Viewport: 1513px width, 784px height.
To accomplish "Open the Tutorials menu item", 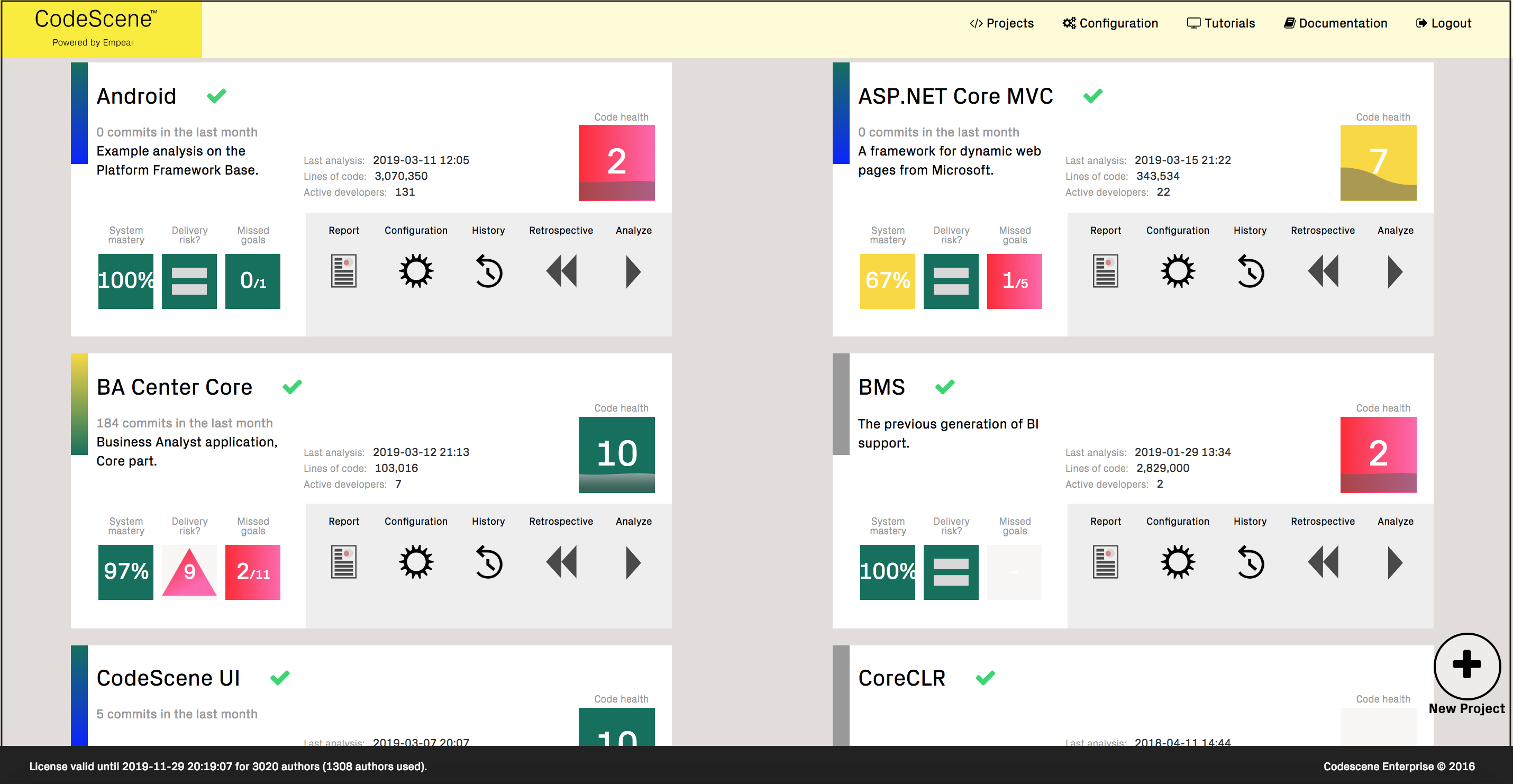I will (x=1221, y=23).
